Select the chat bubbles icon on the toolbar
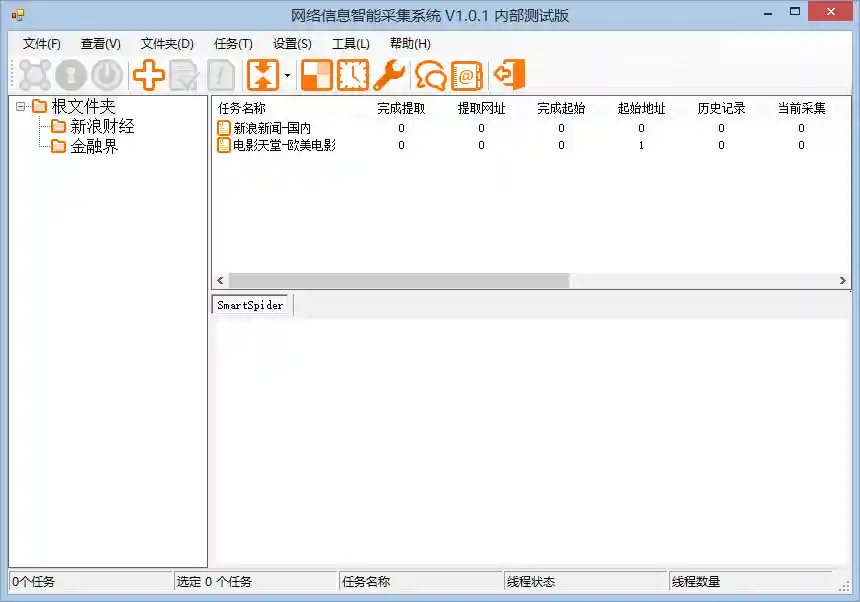 tap(429, 74)
